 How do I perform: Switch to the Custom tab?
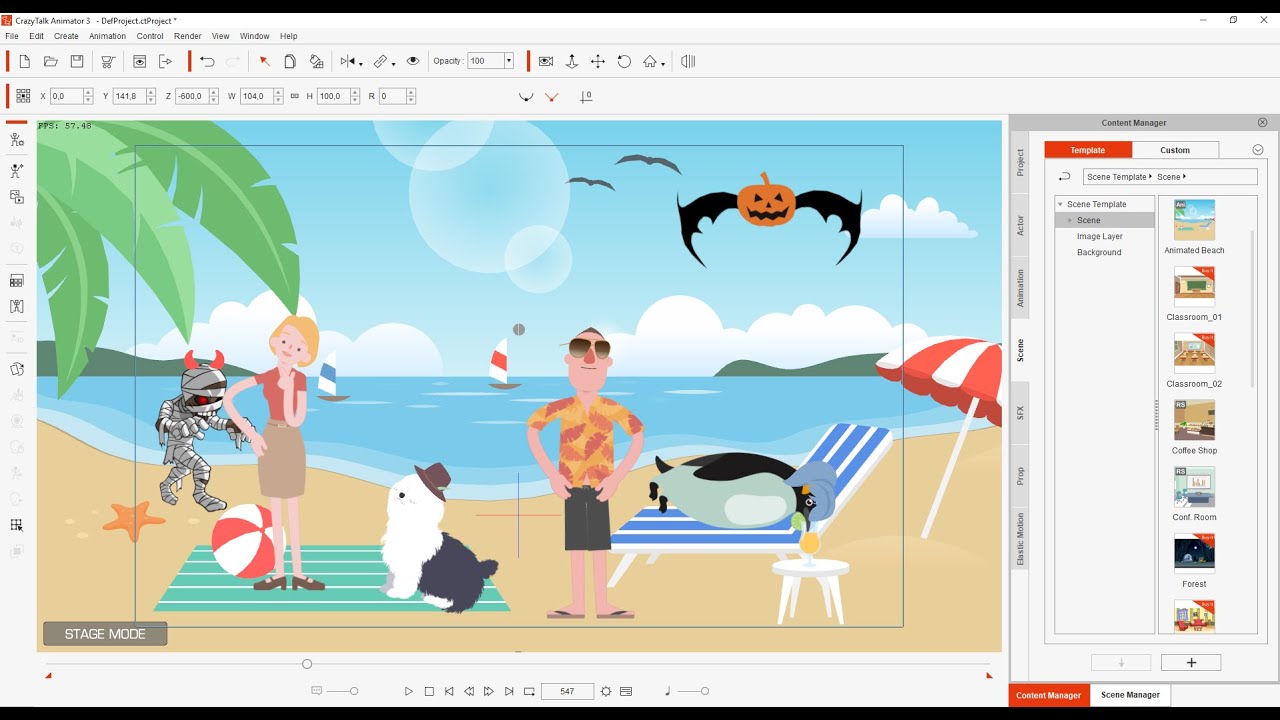(1175, 150)
